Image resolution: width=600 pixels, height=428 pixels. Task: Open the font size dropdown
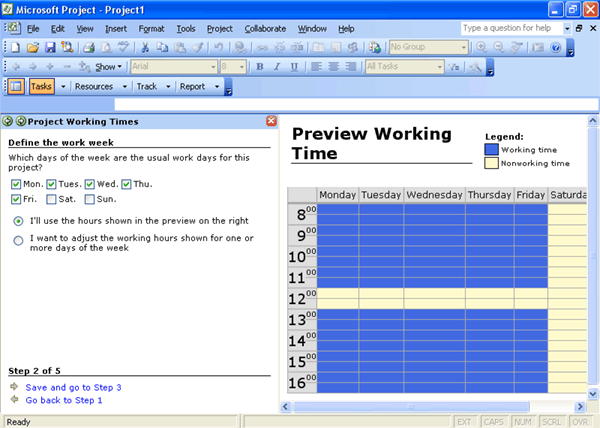(241, 67)
